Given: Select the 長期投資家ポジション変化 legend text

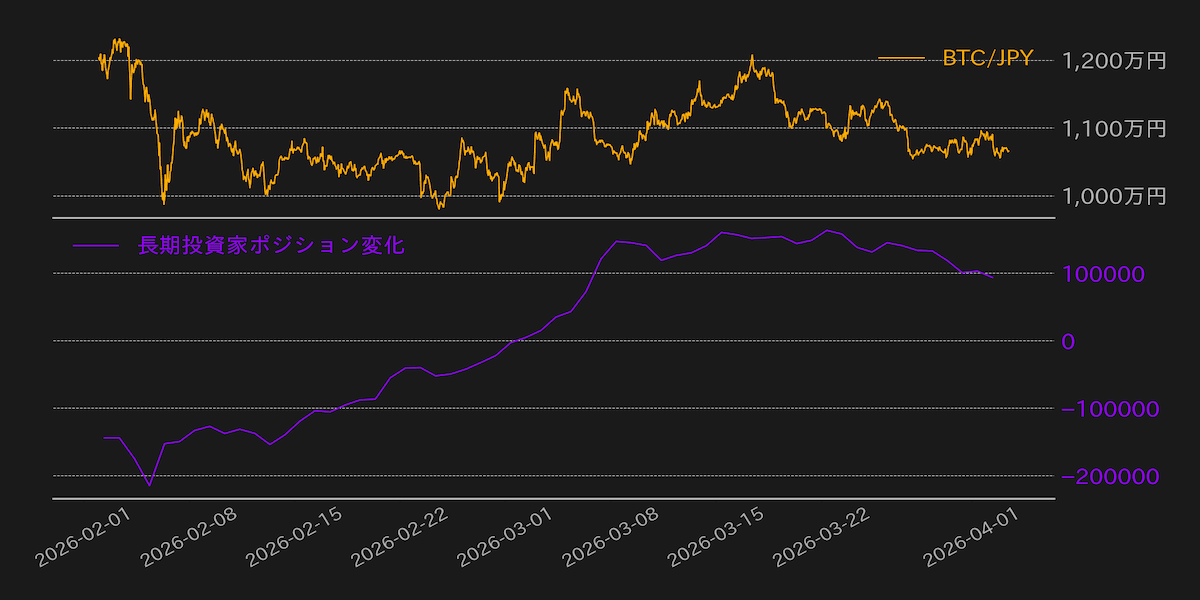Looking at the screenshot, I should (x=270, y=245).
